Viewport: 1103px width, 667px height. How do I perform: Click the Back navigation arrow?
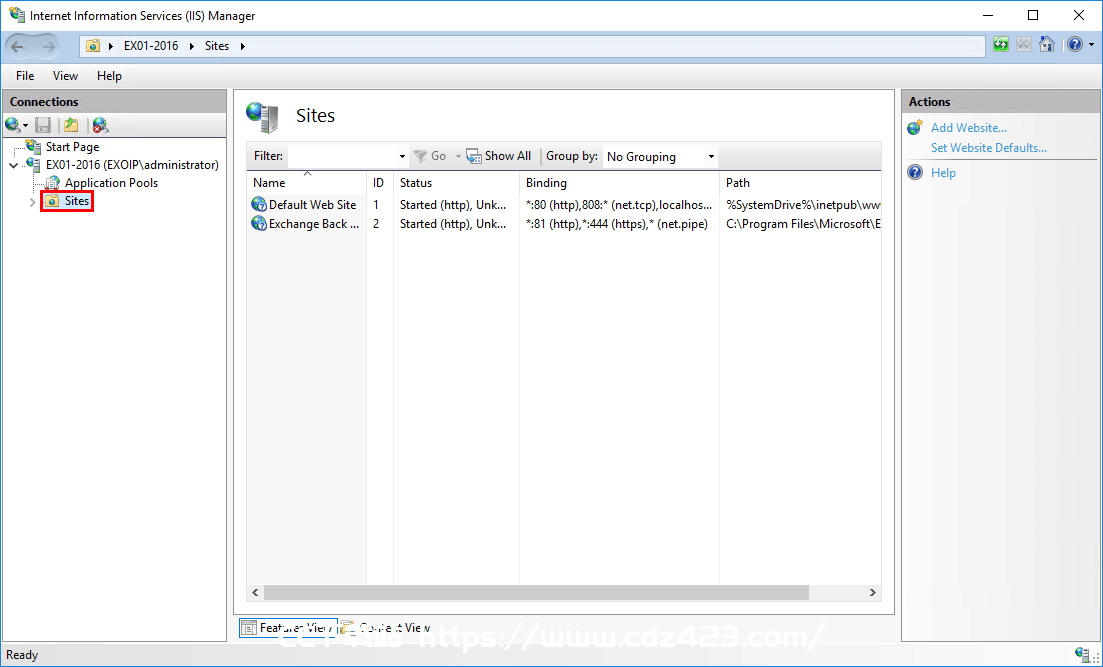(x=18, y=46)
